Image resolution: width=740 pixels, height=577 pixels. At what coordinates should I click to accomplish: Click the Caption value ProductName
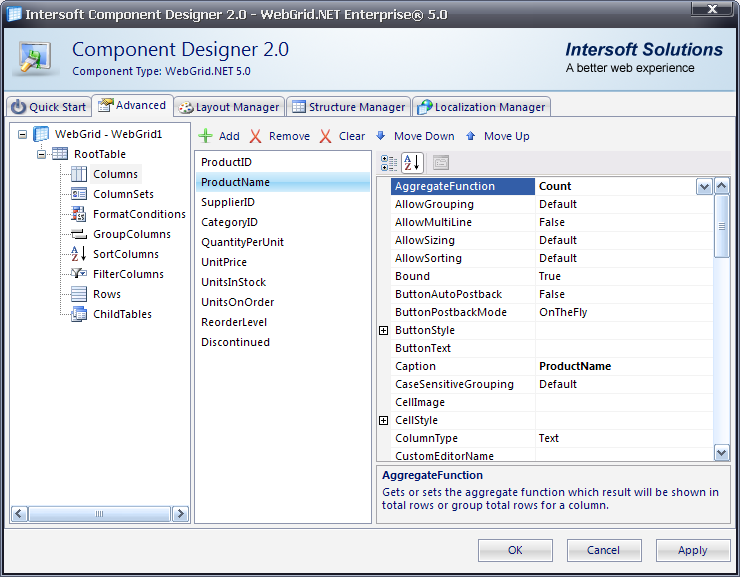tap(575, 366)
